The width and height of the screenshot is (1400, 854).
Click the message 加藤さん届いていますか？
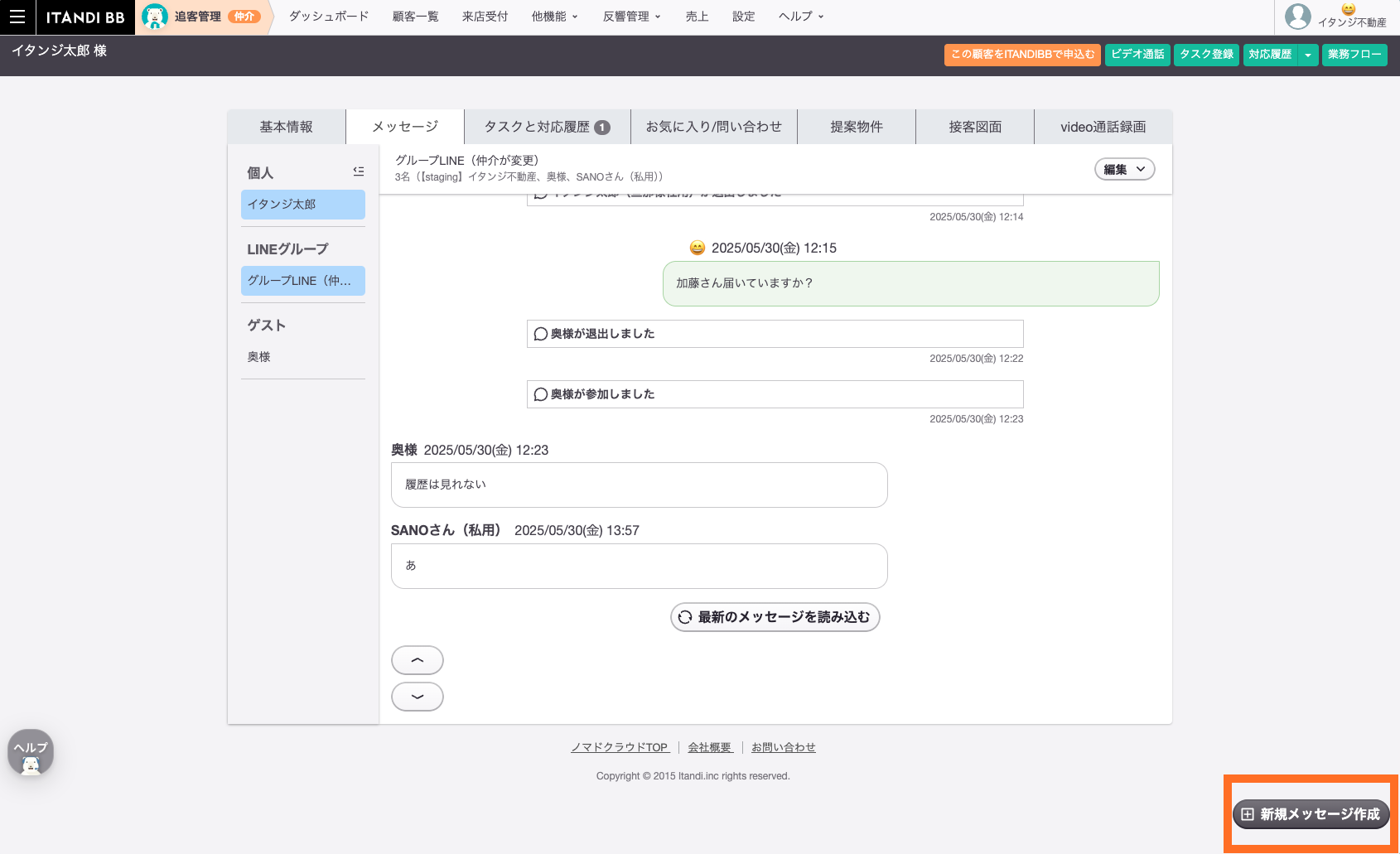(911, 283)
